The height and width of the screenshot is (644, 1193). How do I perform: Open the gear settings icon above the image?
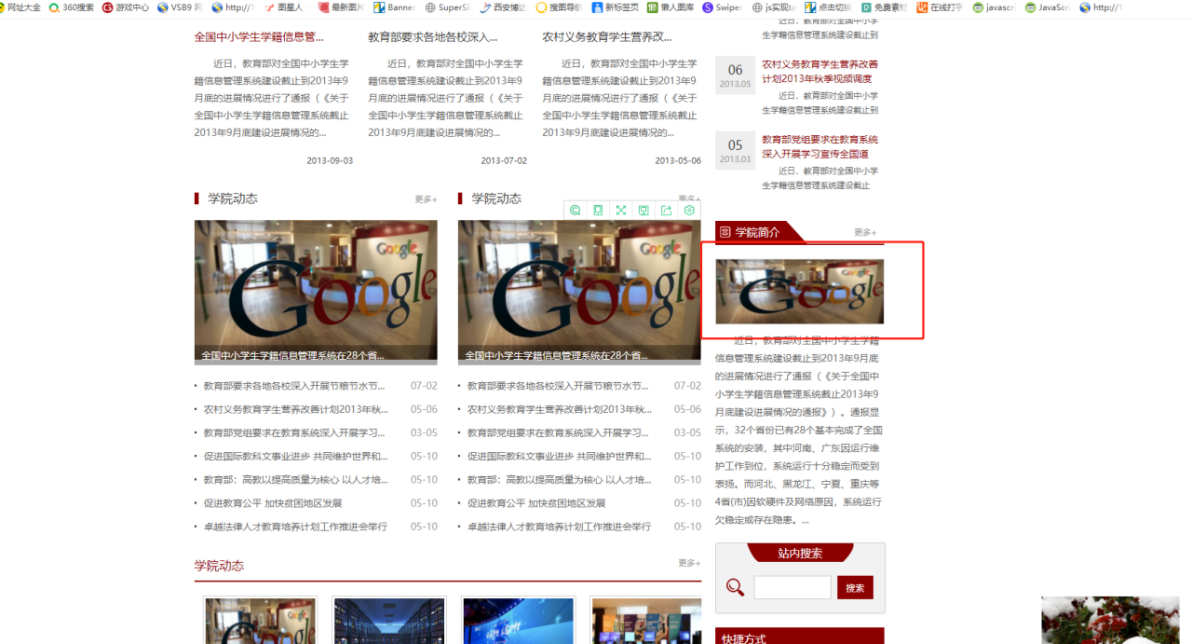(689, 210)
